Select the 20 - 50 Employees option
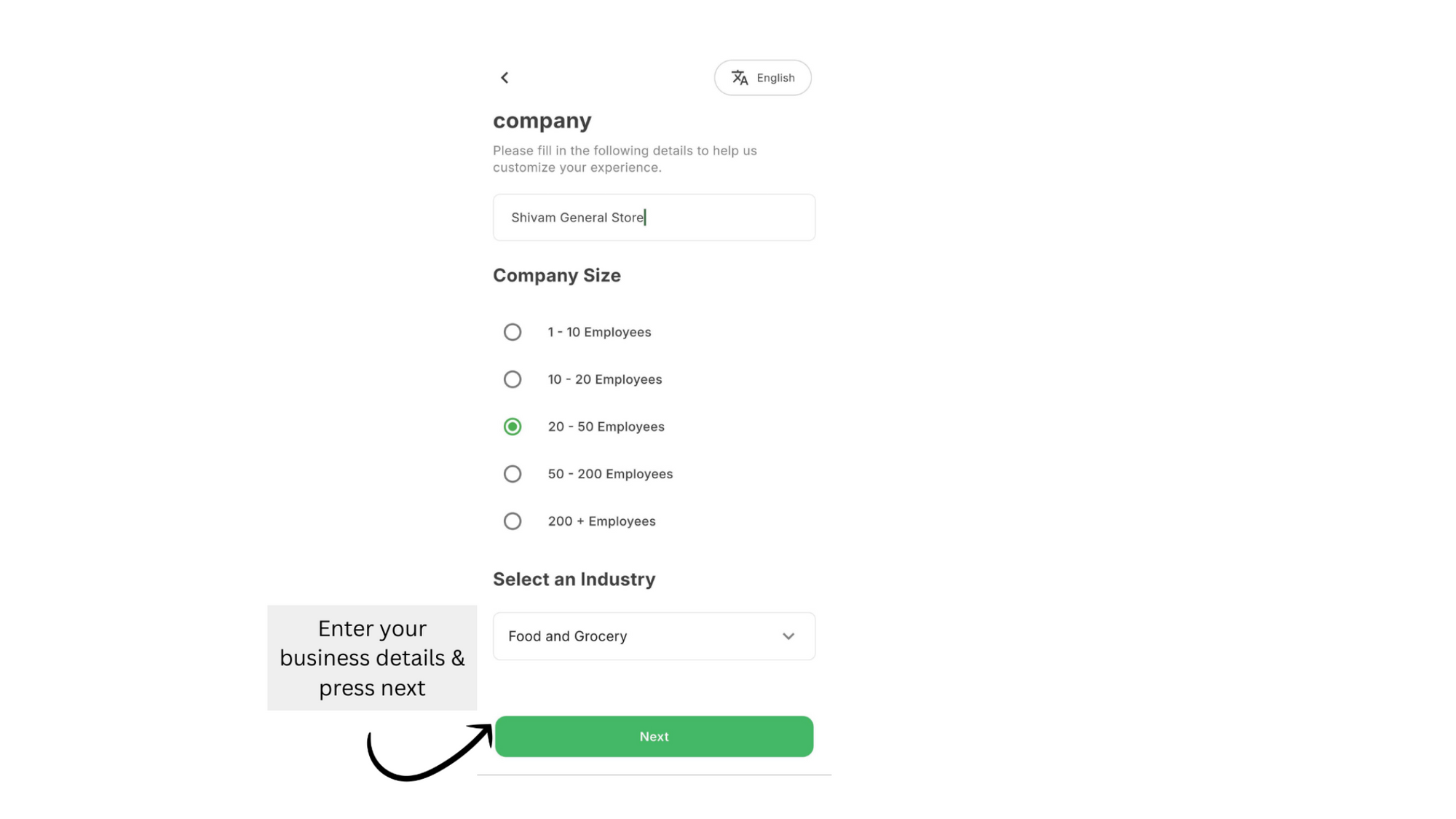Image resolution: width=1456 pixels, height=819 pixels. [513, 426]
